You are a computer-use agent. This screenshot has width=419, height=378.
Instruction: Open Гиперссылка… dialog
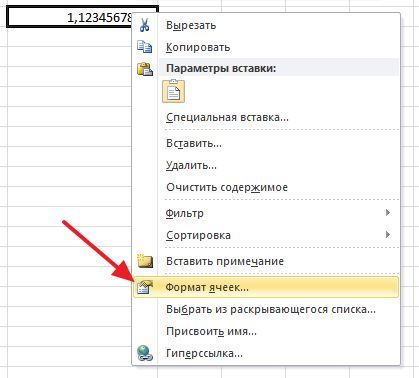(266, 353)
